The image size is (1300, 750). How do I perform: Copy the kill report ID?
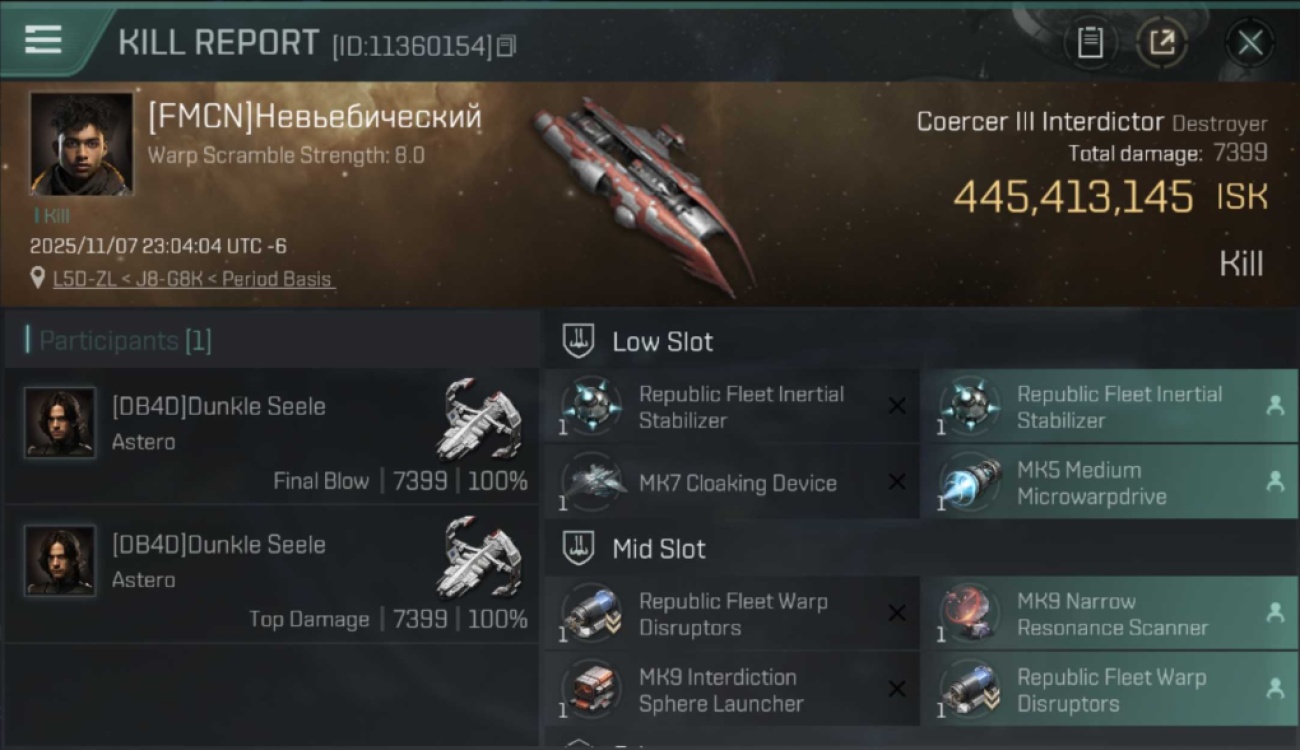coord(506,46)
